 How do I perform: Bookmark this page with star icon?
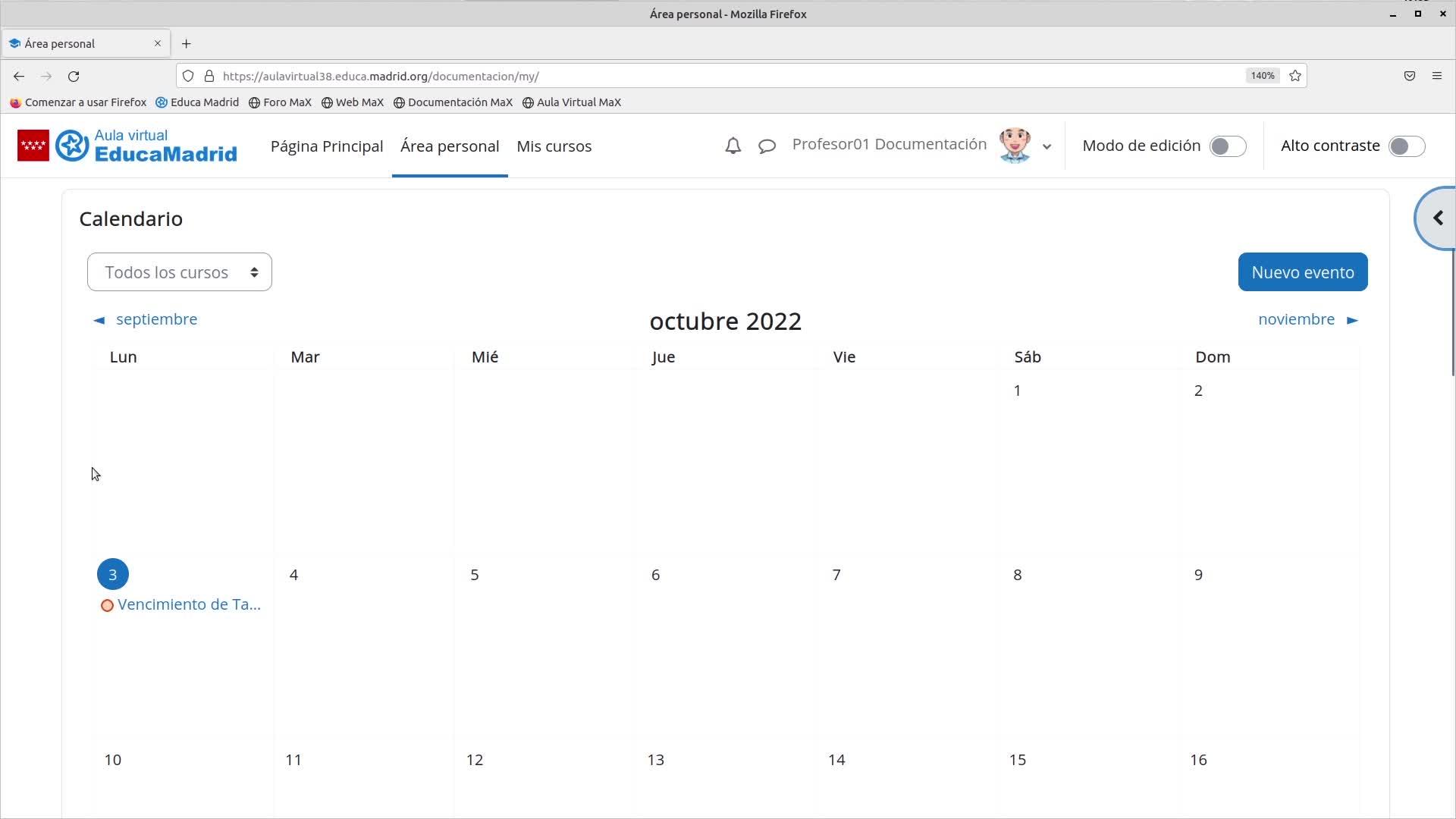coord(1295,76)
